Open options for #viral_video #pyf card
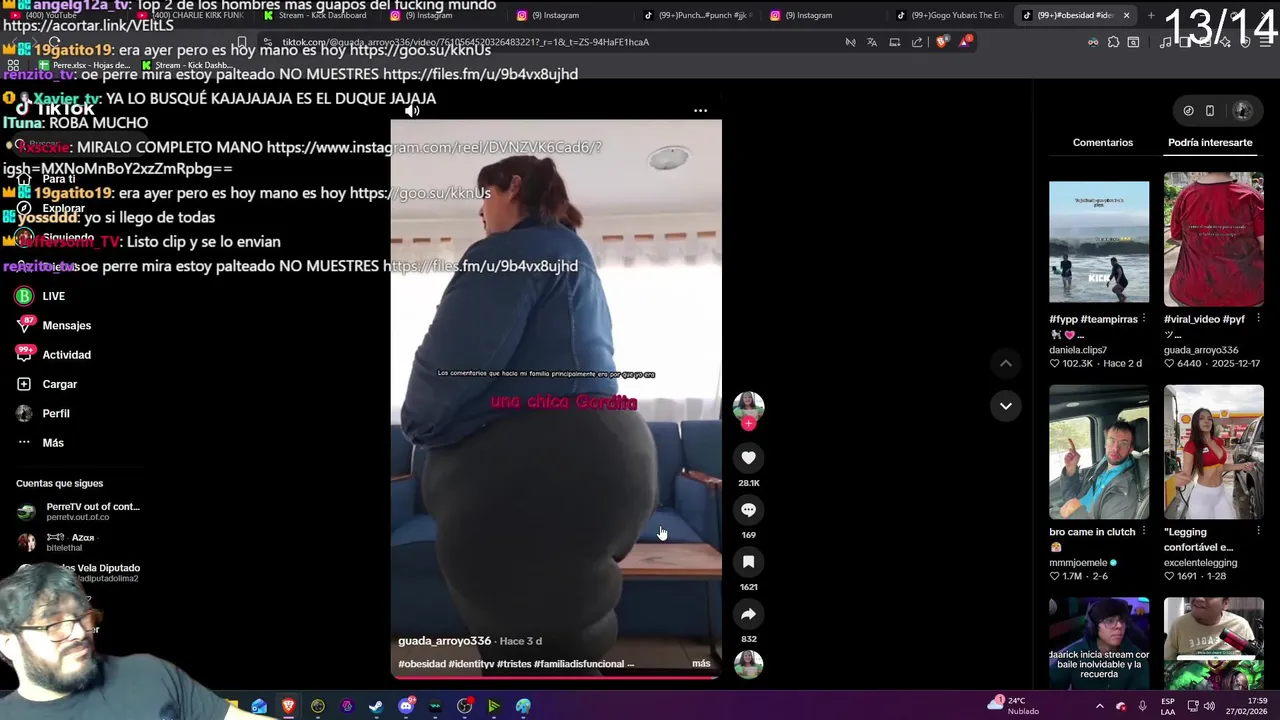The width and height of the screenshot is (1280, 720). [1258, 319]
